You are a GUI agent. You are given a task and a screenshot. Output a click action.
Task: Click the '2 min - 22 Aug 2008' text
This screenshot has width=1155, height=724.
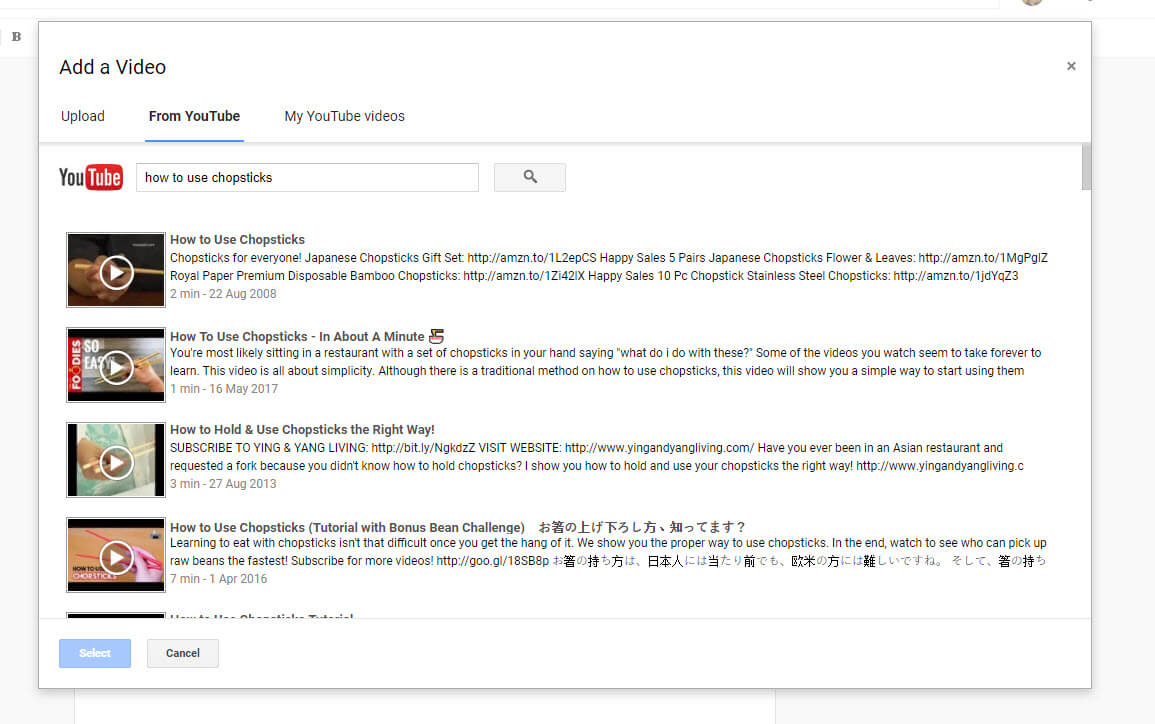point(223,294)
